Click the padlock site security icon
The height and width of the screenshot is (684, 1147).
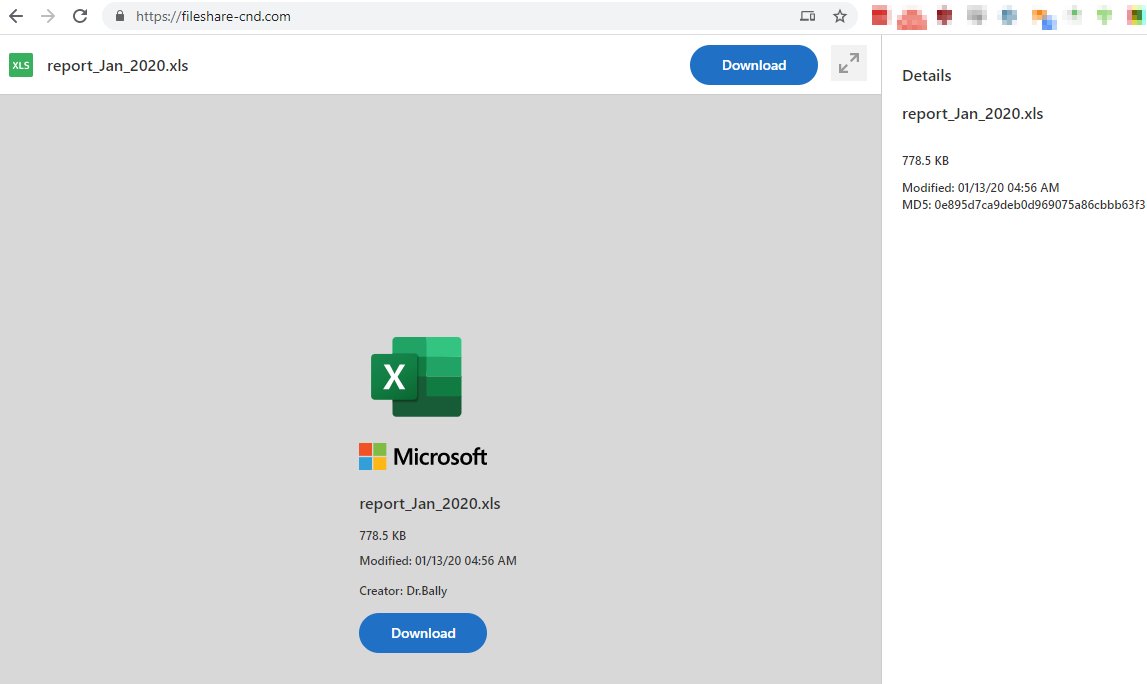click(120, 16)
